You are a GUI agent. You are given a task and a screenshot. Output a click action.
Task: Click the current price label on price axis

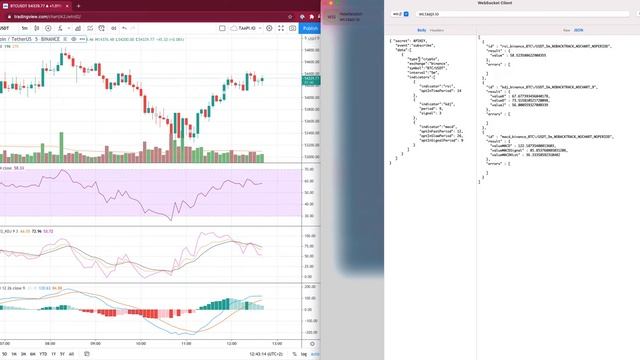tap(311, 80)
